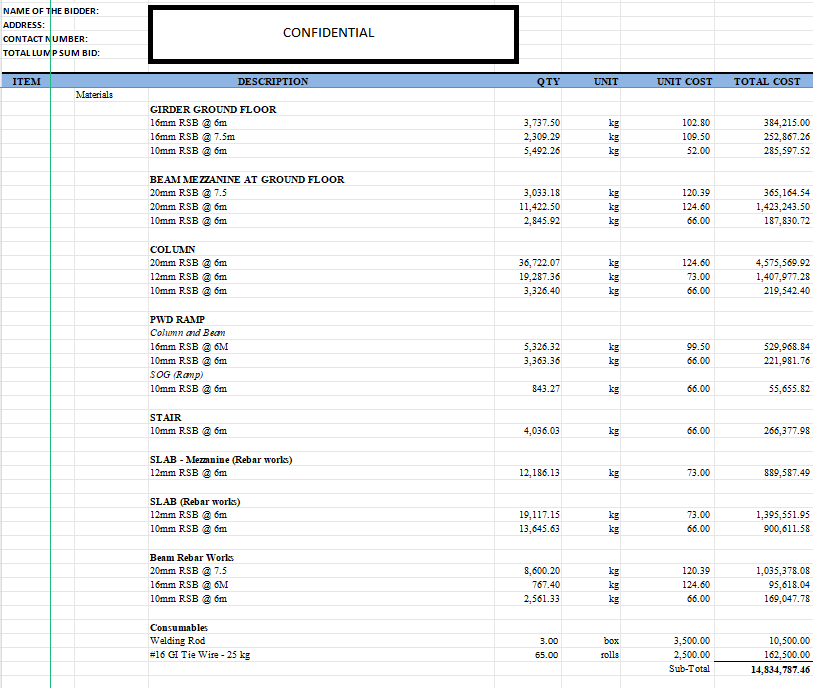Click the DESCRIPTION column header cell
The image size is (813, 688).
pyautogui.click(x=273, y=81)
